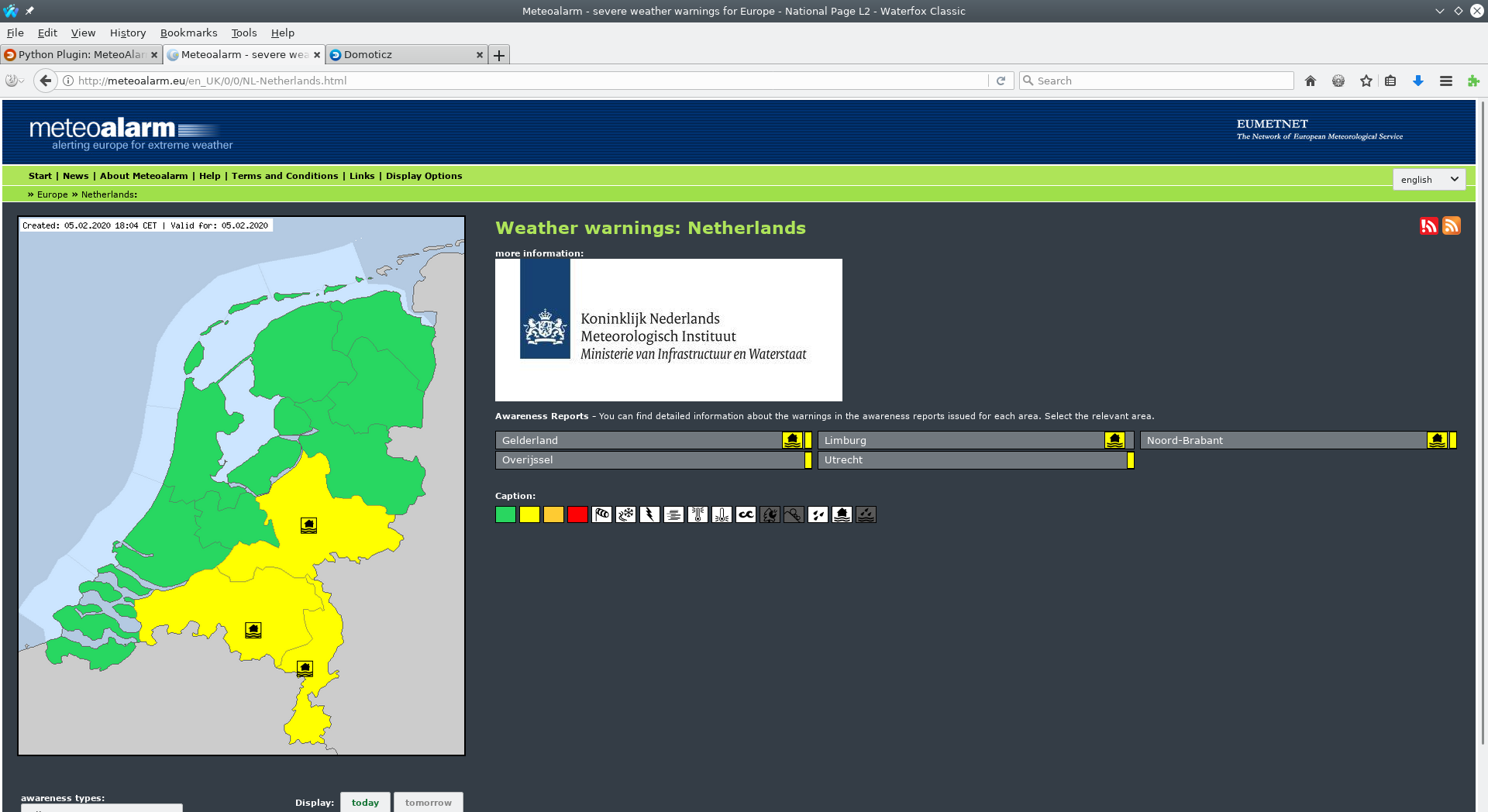Image resolution: width=1488 pixels, height=812 pixels.
Task: Click the avalanche icon in the caption
Action: click(x=794, y=514)
